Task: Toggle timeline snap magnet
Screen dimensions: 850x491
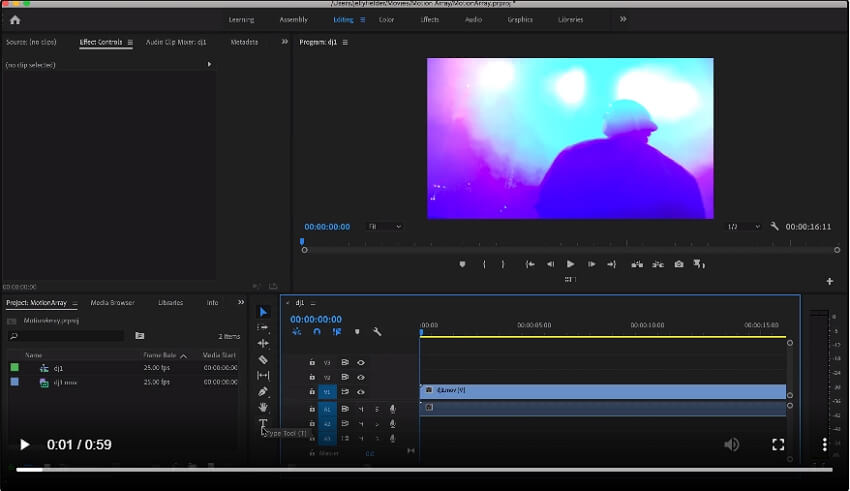Action: [x=317, y=331]
